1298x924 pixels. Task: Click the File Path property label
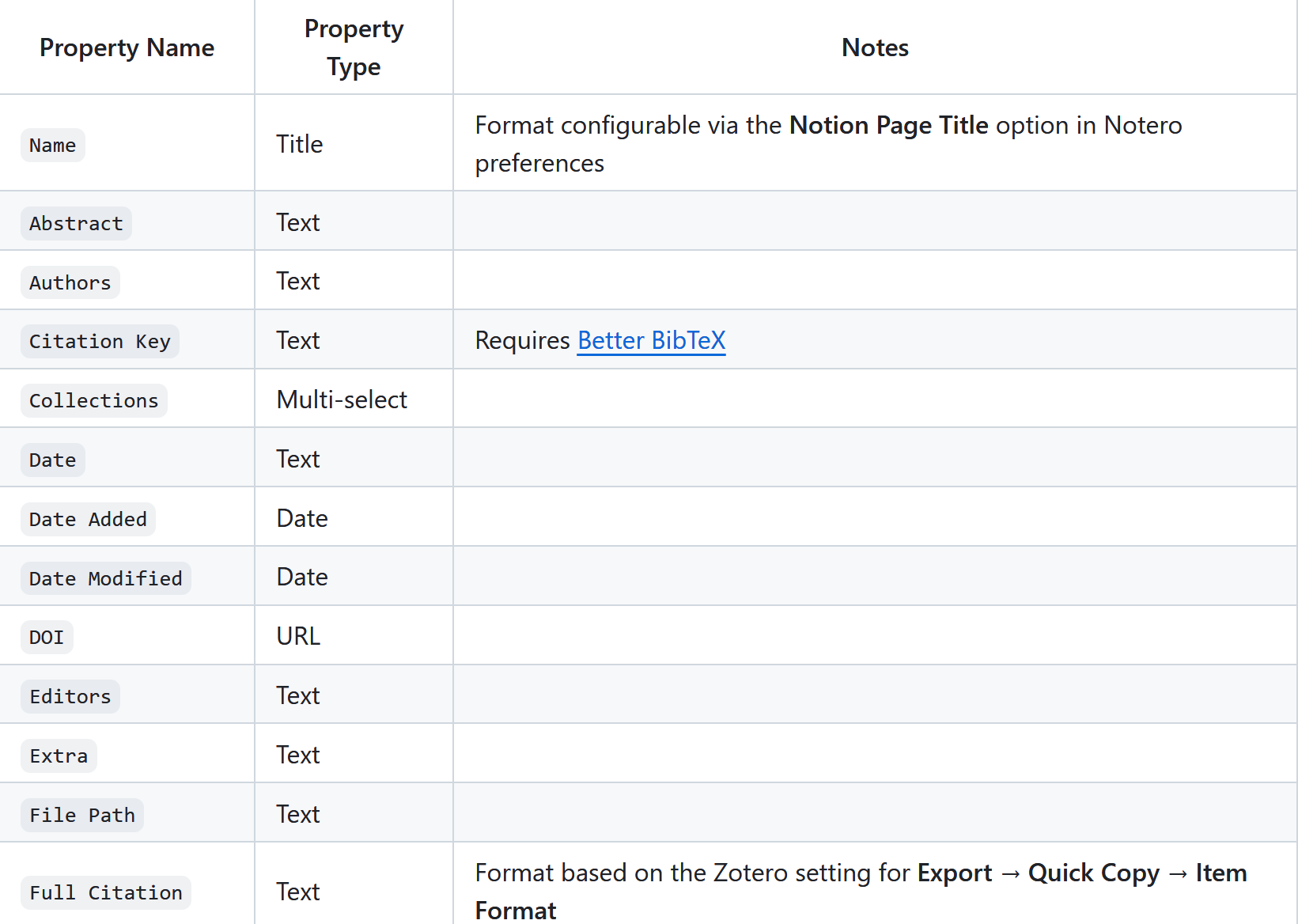point(82,815)
